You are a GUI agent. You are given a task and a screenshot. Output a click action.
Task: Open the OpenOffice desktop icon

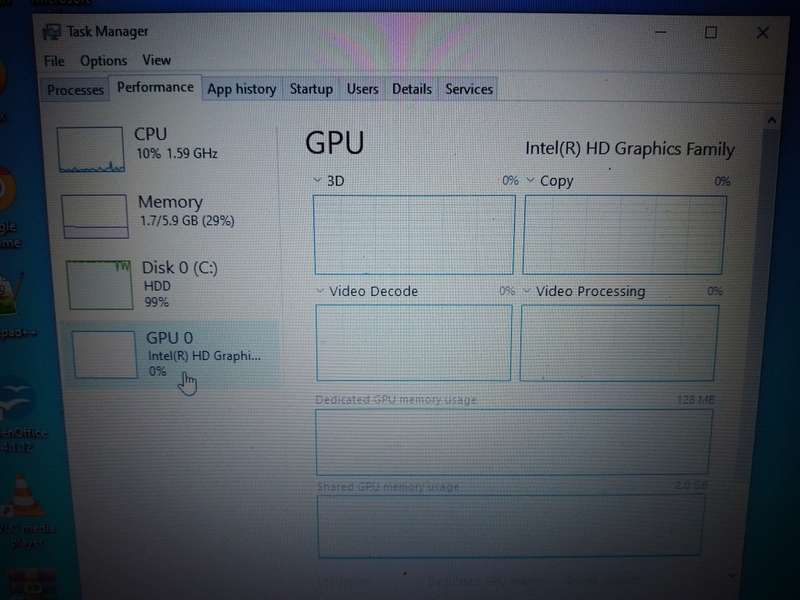[20, 418]
